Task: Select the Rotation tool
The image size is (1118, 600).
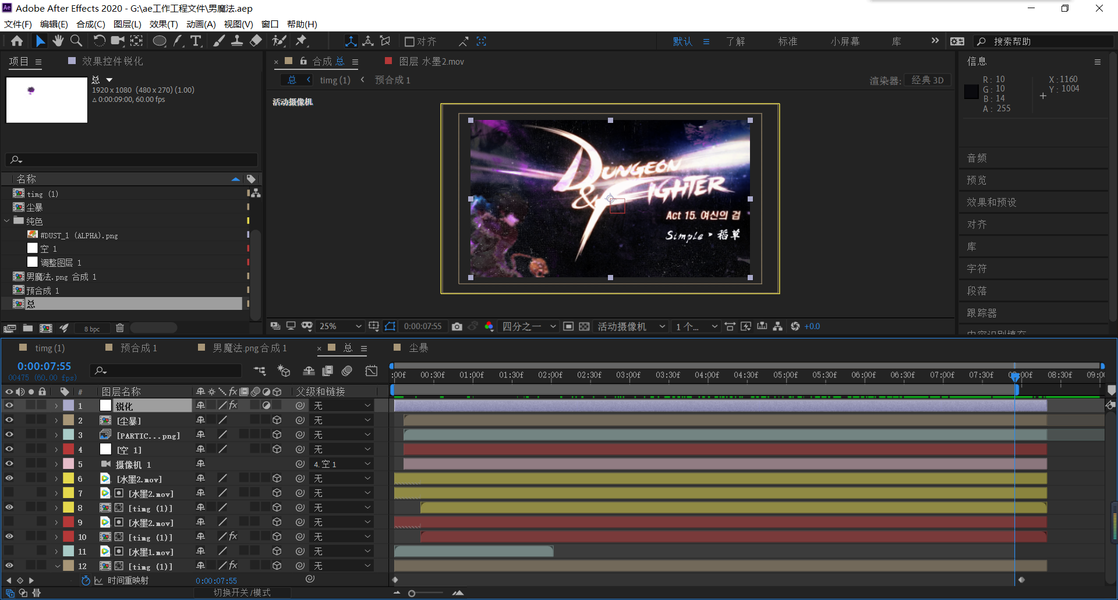Action: (x=99, y=41)
